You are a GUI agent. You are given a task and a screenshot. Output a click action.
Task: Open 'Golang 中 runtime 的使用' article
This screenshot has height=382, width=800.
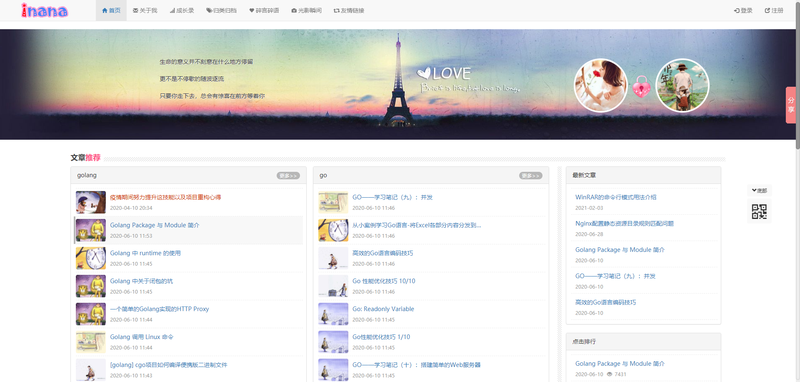point(145,253)
